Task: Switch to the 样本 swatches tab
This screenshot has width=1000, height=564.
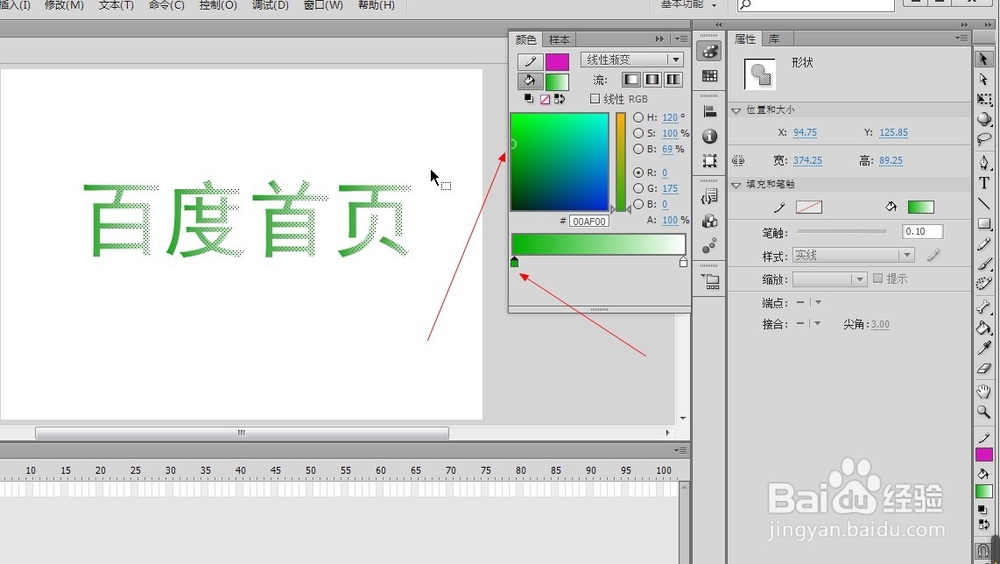Action: [x=559, y=40]
